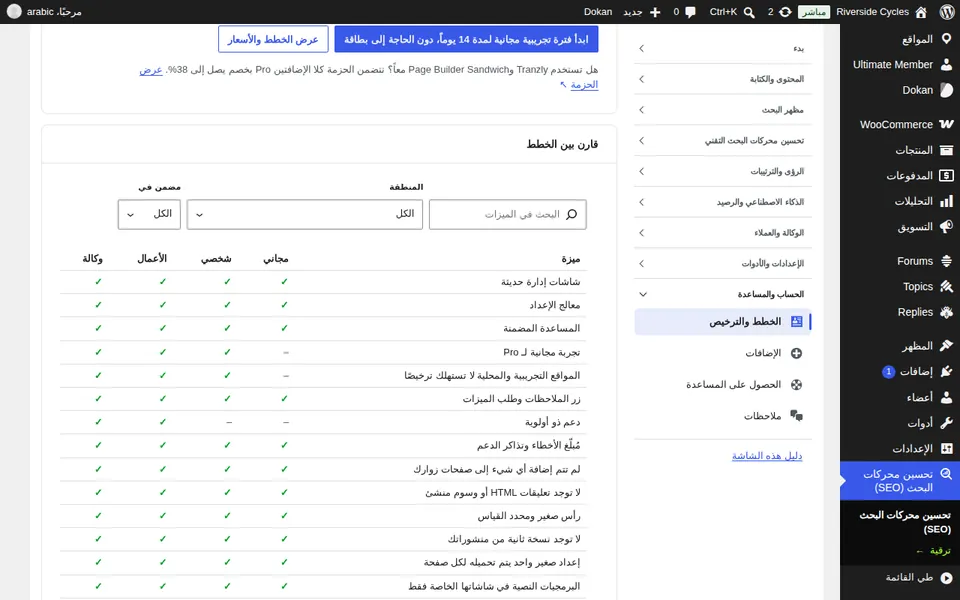The height and width of the screenshot is (600, 960).
Task: Click the دعم ذو أولوية feature row
Action: pos(323,422)
